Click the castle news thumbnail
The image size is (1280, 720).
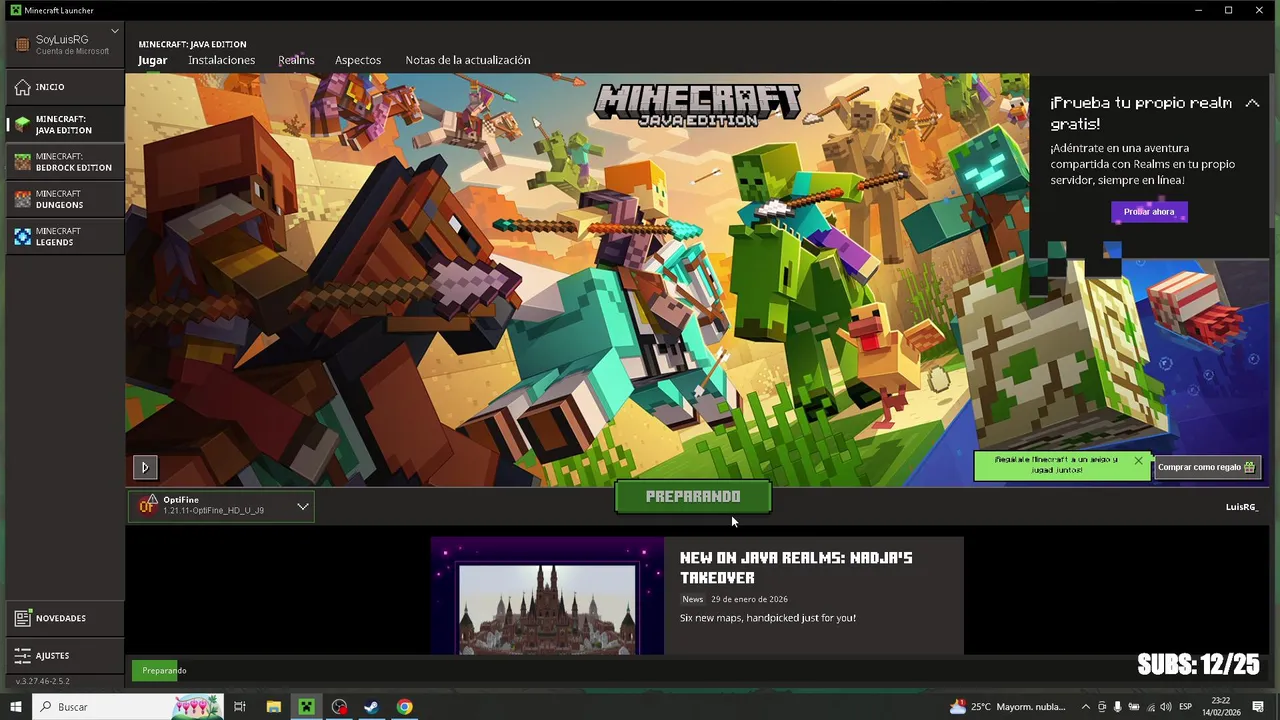click(547, 597)
